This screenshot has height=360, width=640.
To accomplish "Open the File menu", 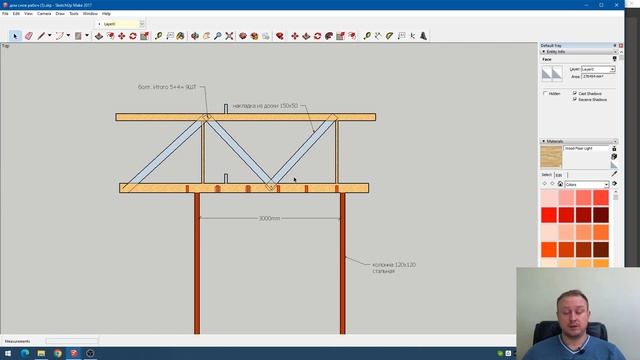I will (x=5, y=13).
